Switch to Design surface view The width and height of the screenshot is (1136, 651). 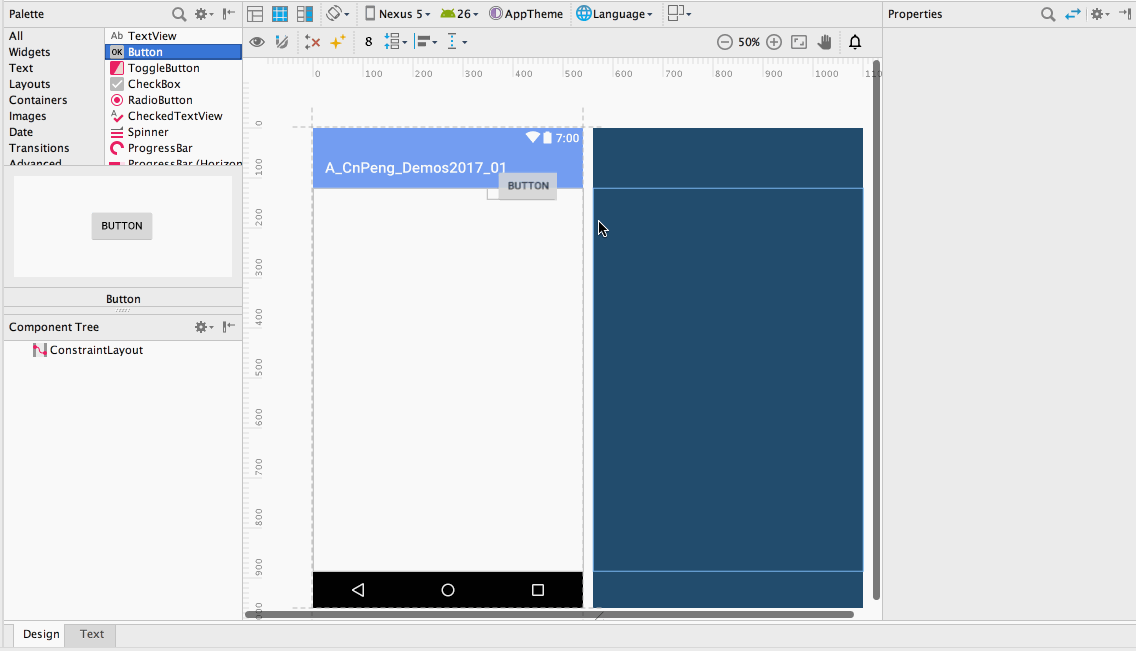pyautogui.click(x=255, y=14)
